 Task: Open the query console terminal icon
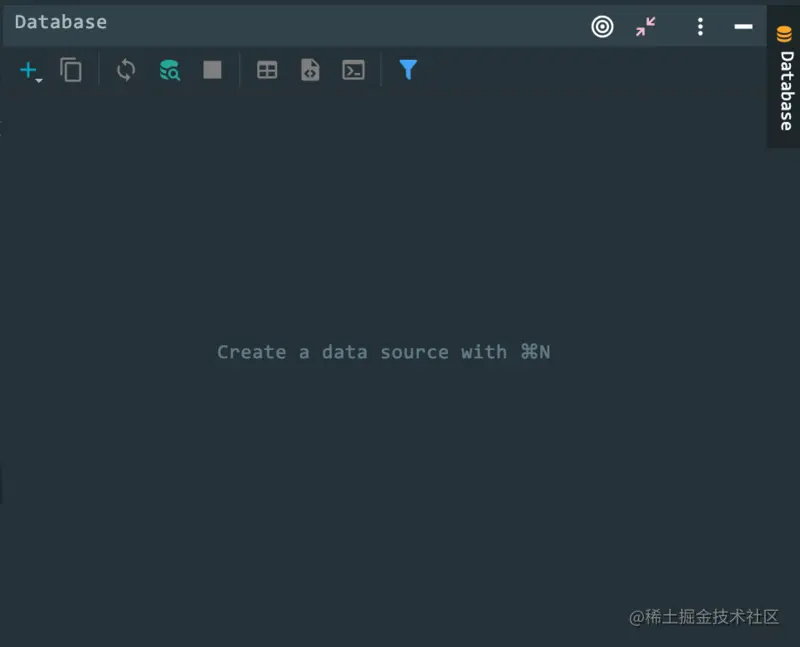coord(353,70)
